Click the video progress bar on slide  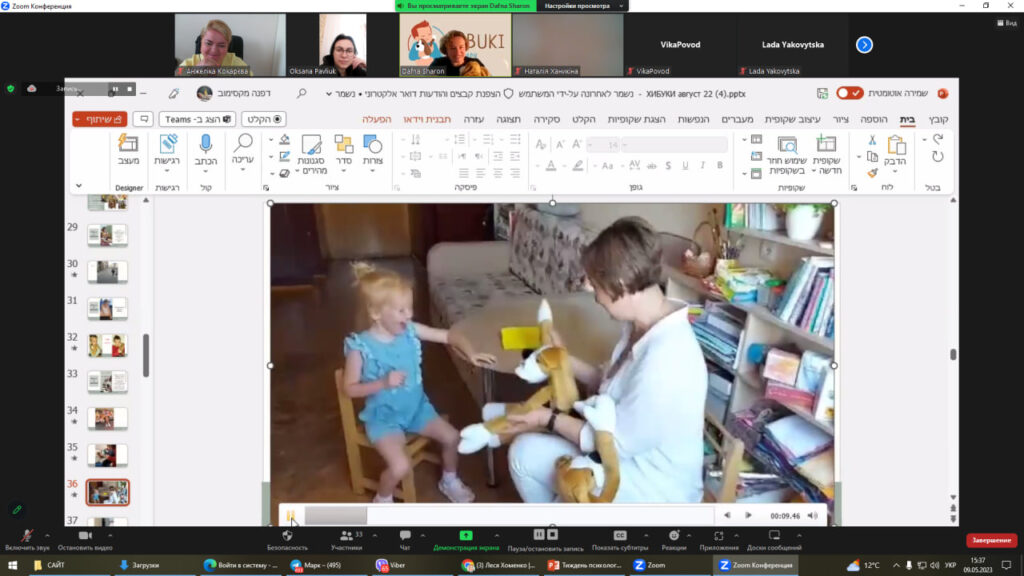pyautogui.click(x=500, y=515)
